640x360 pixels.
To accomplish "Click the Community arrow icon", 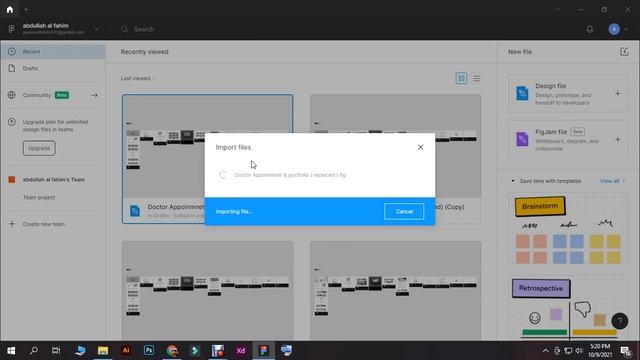I will 94,95.
